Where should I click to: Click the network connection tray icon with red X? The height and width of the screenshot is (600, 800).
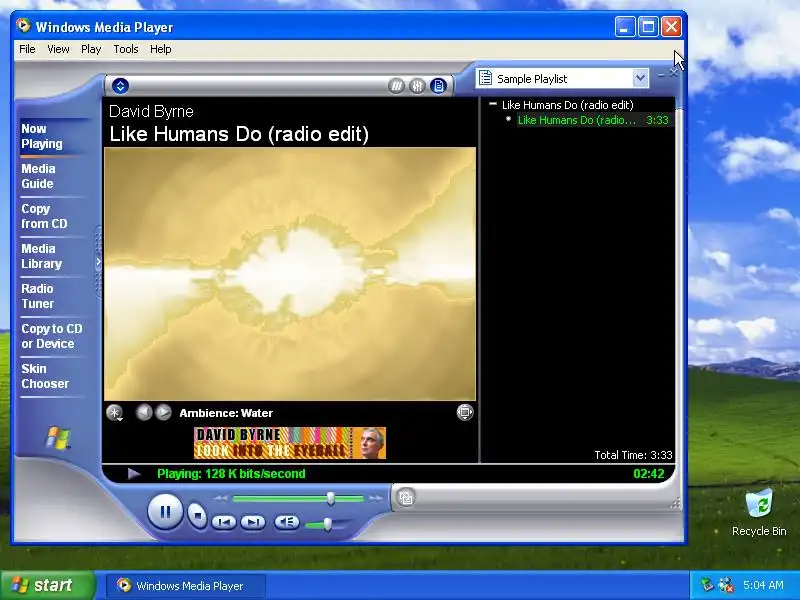(726, 585)
